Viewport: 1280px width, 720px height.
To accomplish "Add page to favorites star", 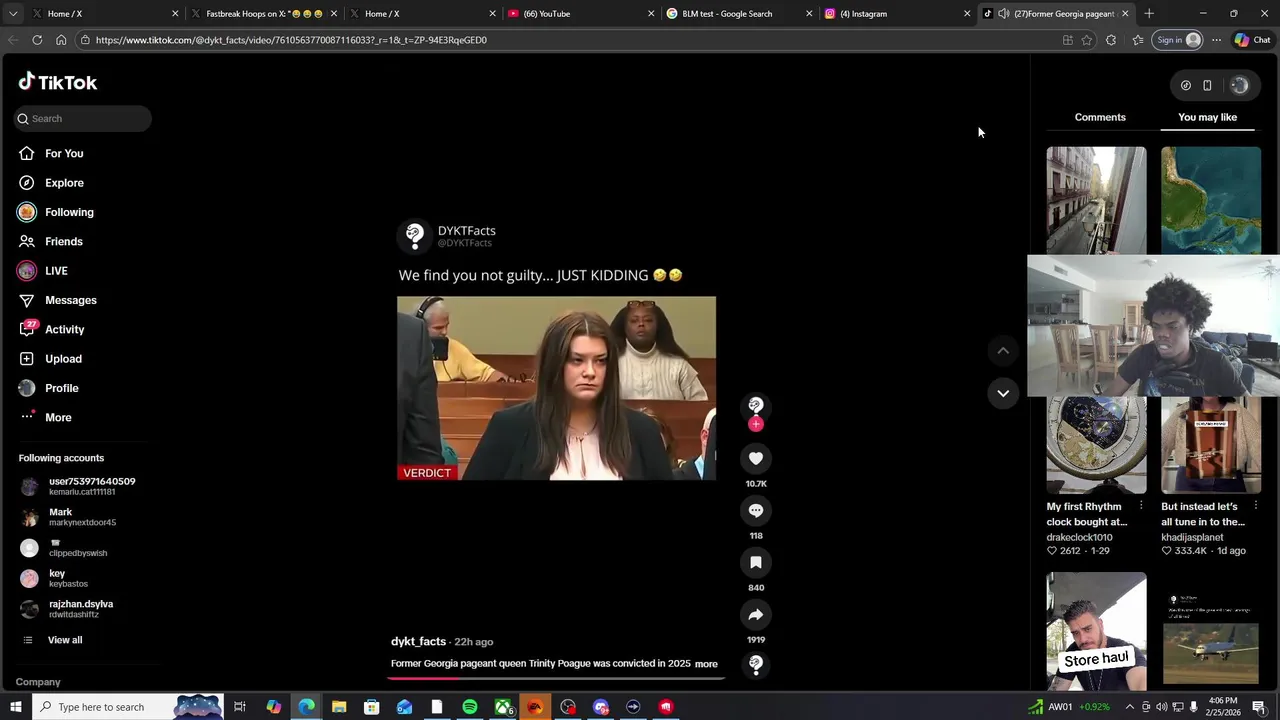I will [x=1087, y=40].
